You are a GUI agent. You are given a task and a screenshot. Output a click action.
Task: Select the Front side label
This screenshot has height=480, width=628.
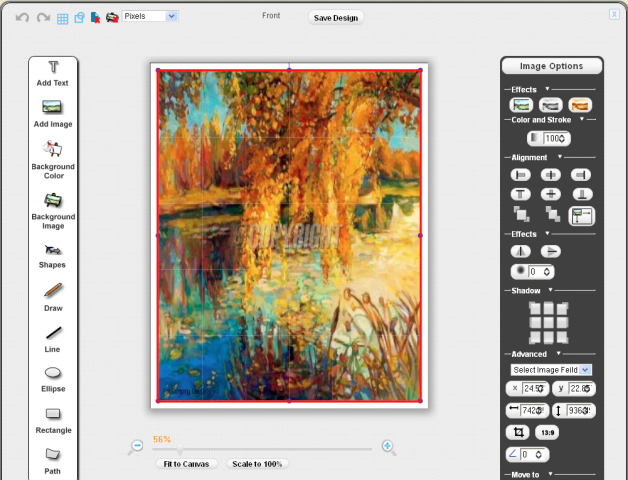pos(271,16)
